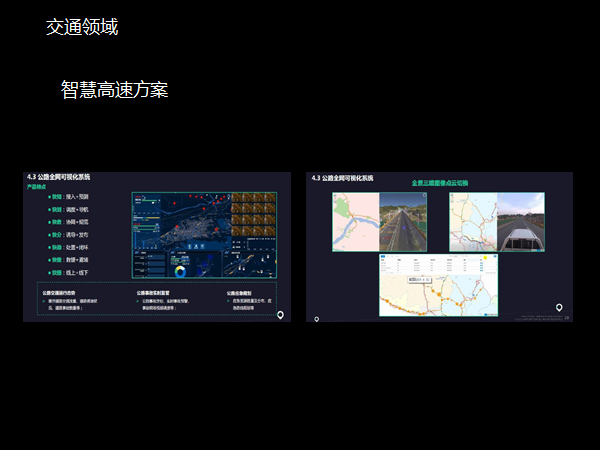Click the location pin icon on left slide
Screen dimensions: 600x450
coord(280,315)
